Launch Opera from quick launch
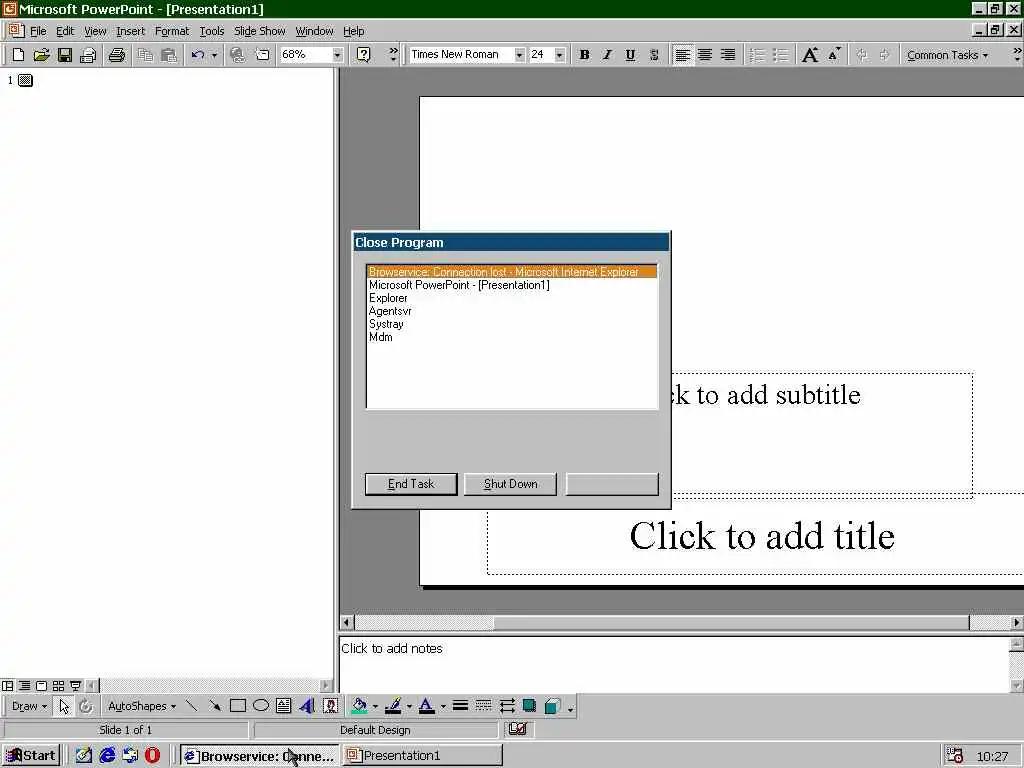This screenshot has height=768, width=1024. pyautogui.click(x=152, y=756)
